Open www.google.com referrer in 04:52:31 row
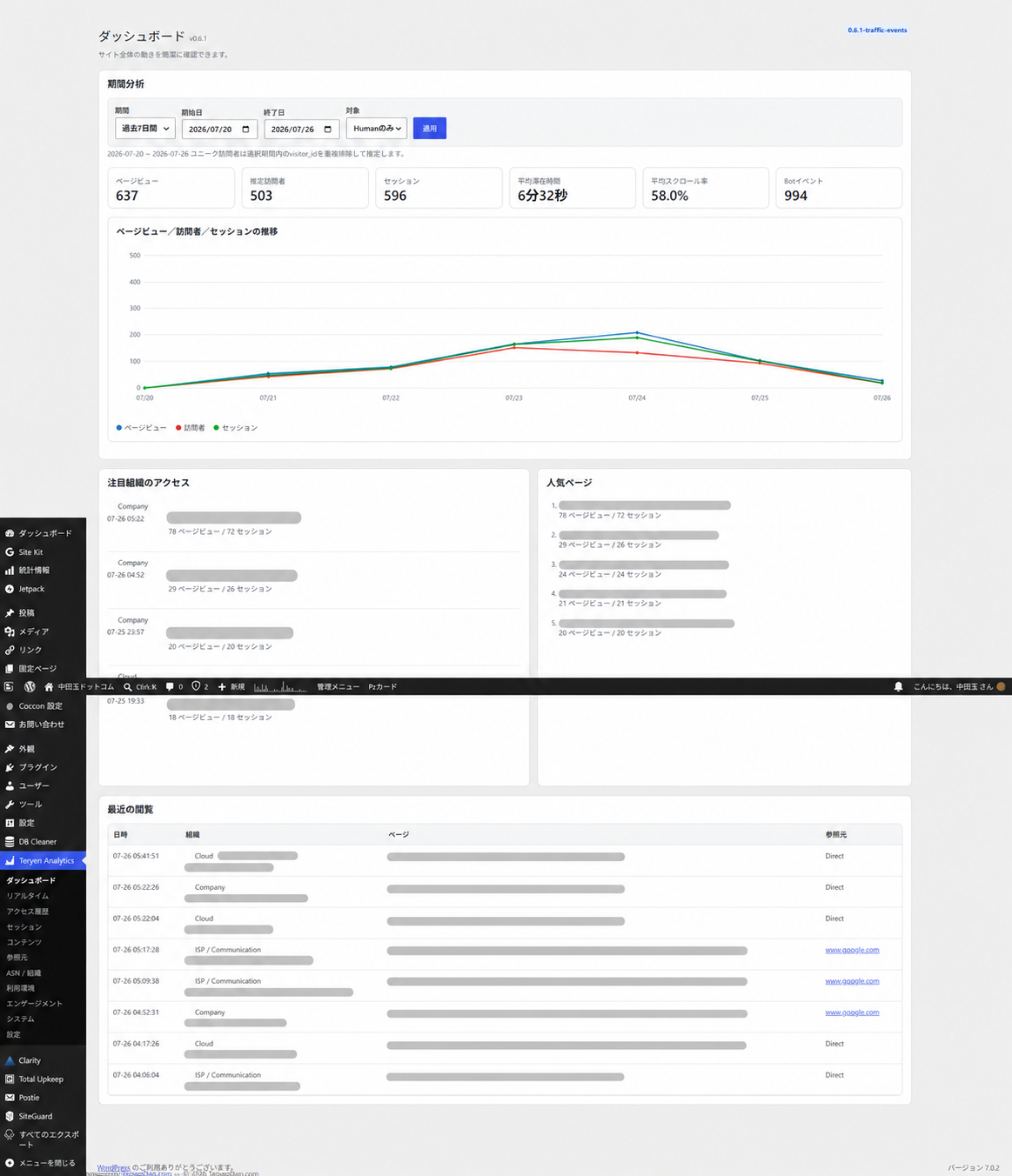The height and width of the screenshot is (1176, 1012). [x=852, y=1012]
